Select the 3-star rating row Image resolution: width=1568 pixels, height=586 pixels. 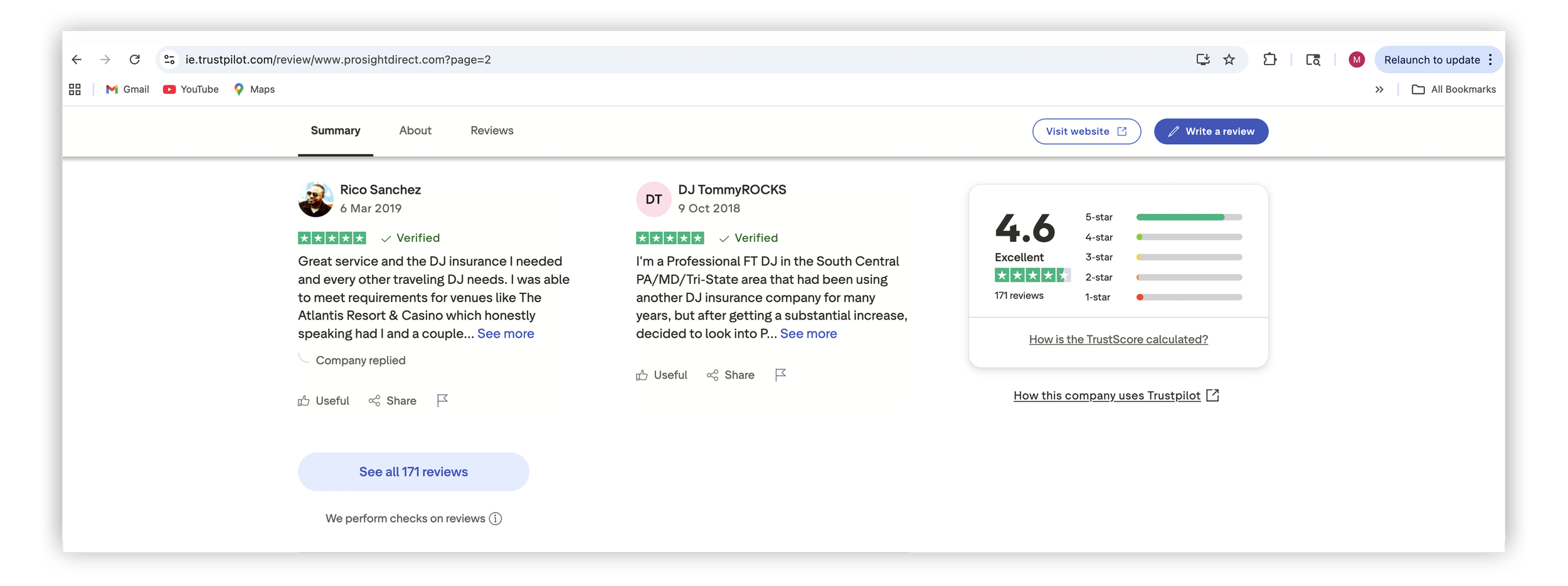pos(1163,258)
